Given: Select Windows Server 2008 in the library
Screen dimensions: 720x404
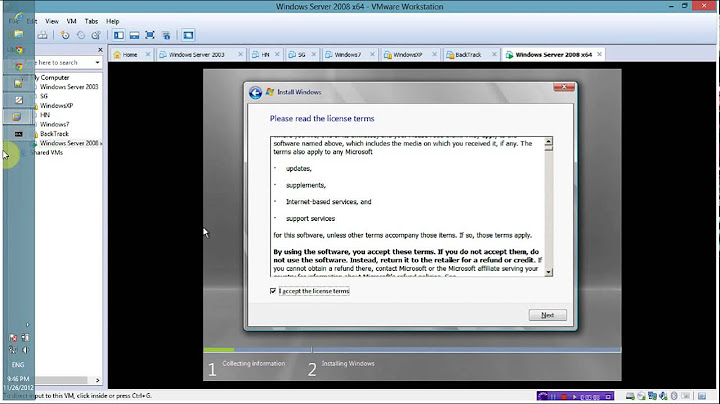Looking at the screenshot, I should [x=69, y=143].
